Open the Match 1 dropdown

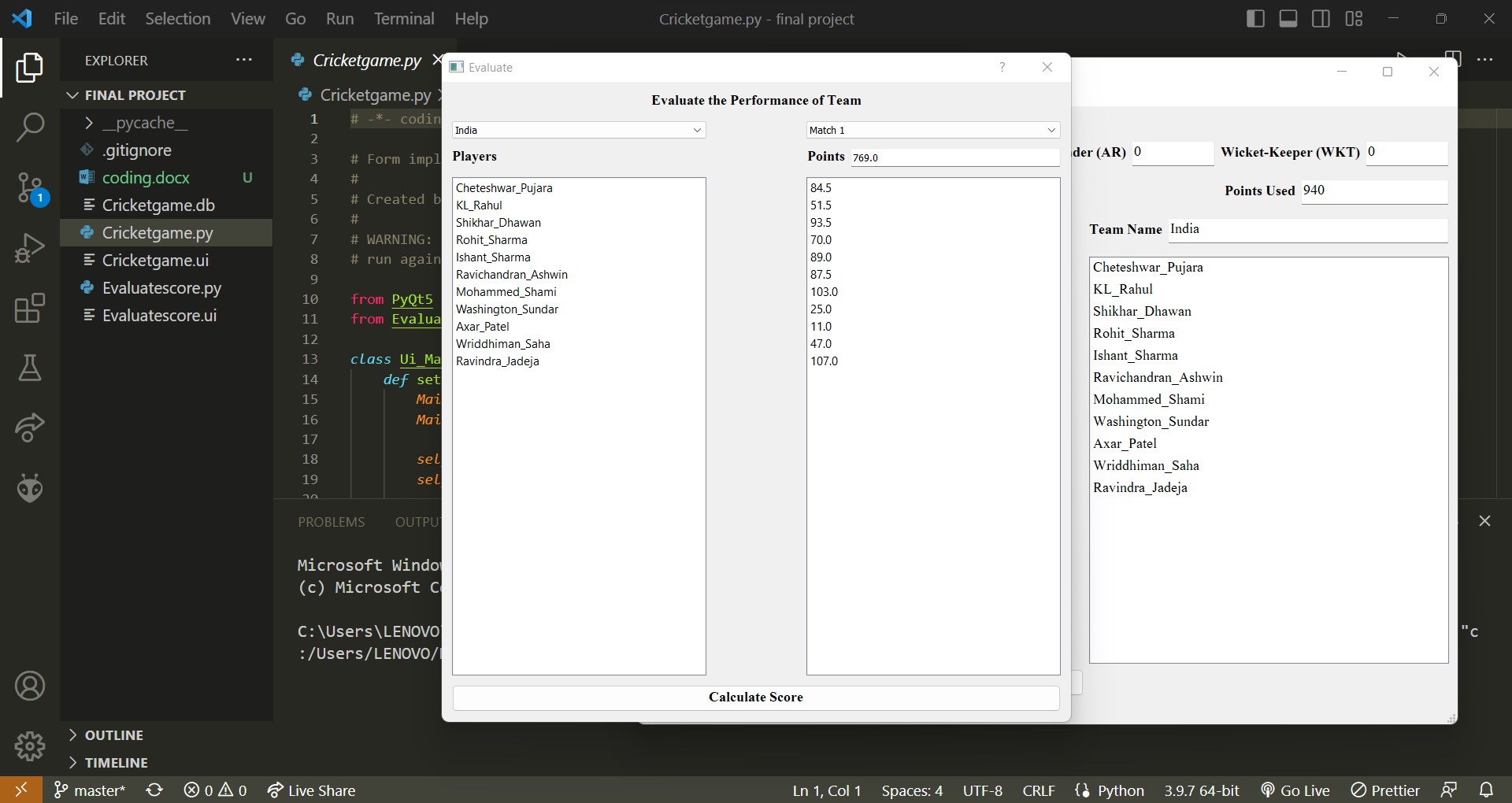932,130
